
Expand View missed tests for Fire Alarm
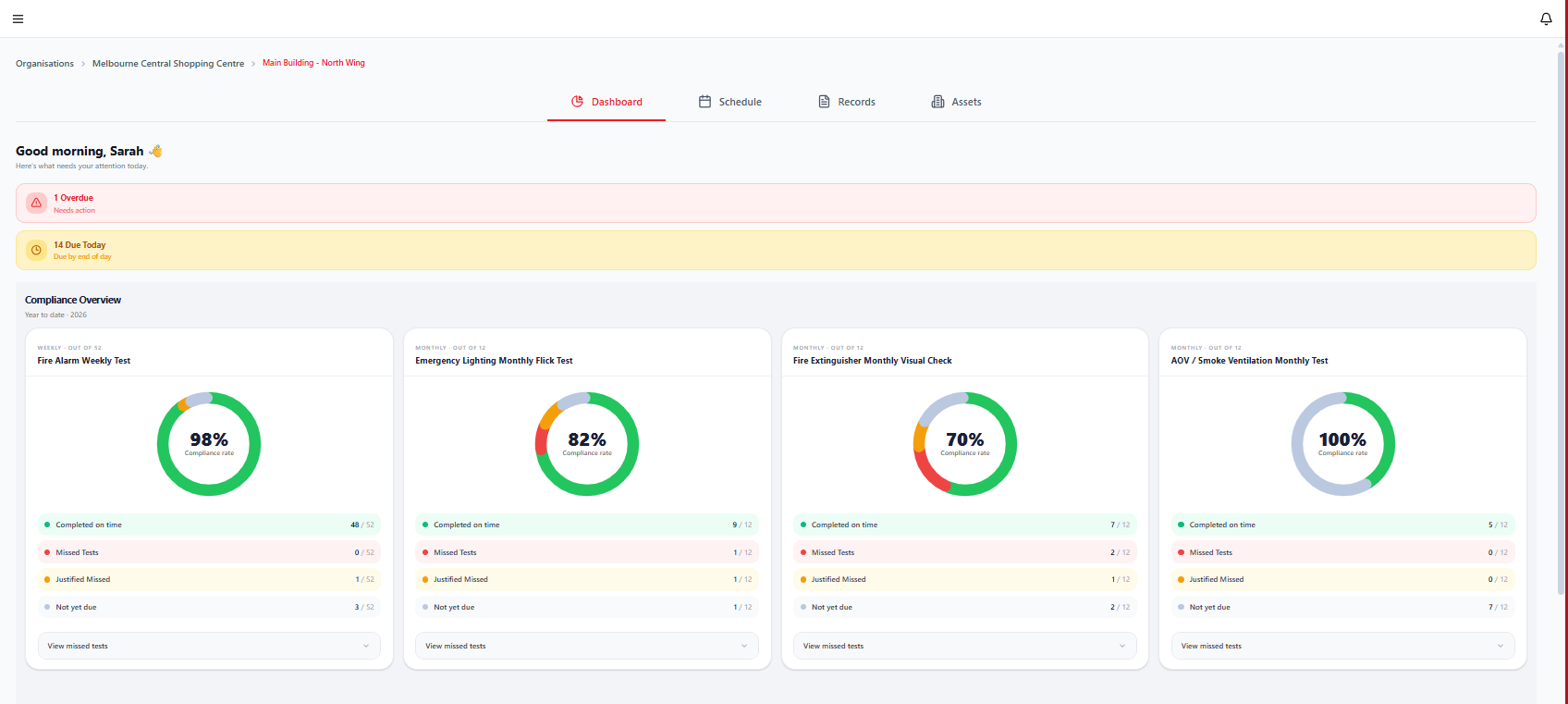(x=209, y=646)
